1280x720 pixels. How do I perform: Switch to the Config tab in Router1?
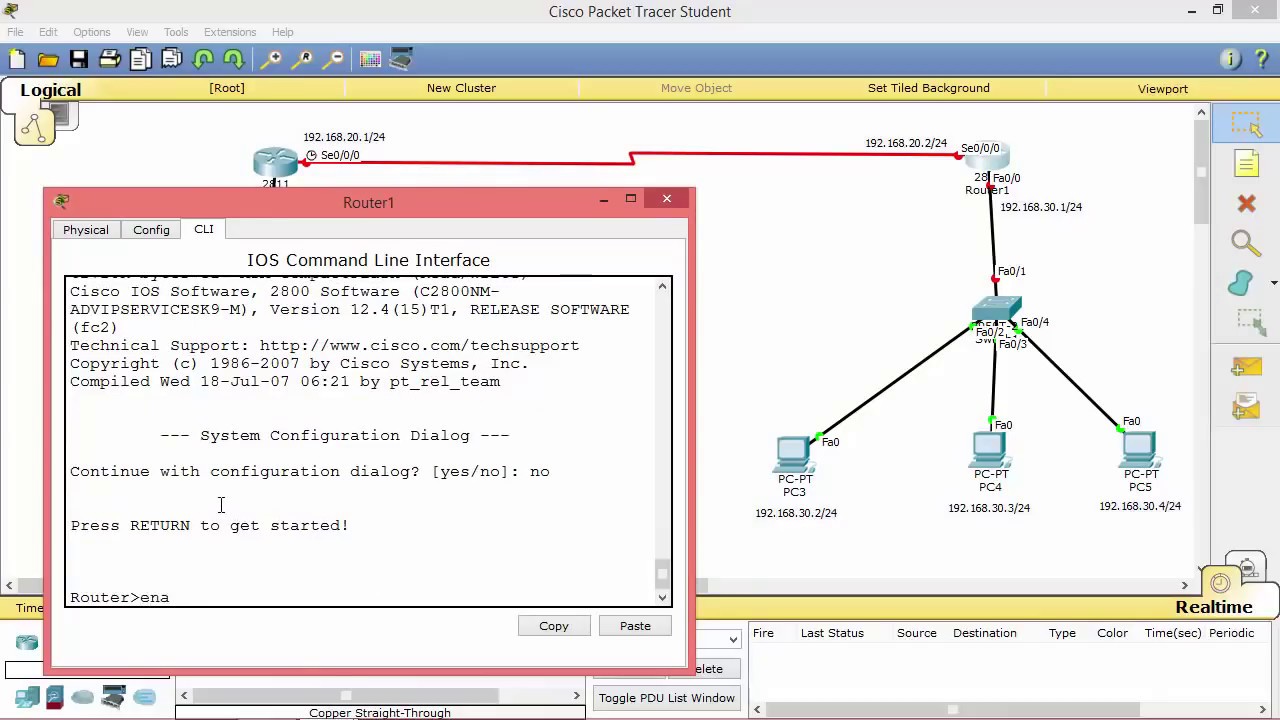click(151, 230)
